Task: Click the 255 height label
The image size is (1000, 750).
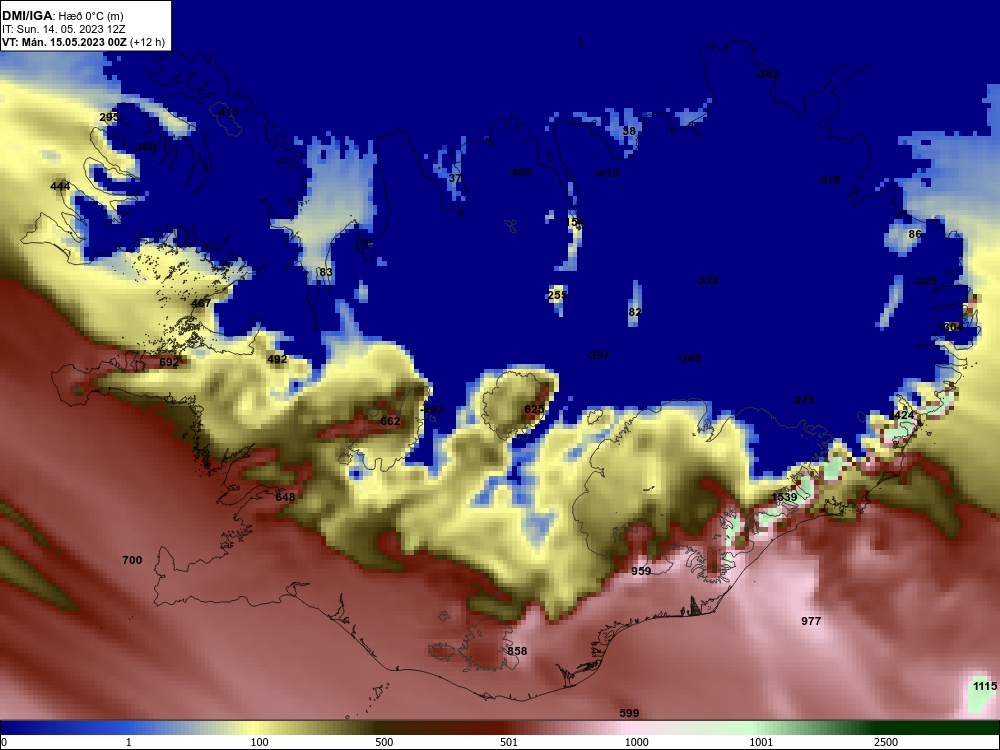Action: pos(557,295)
